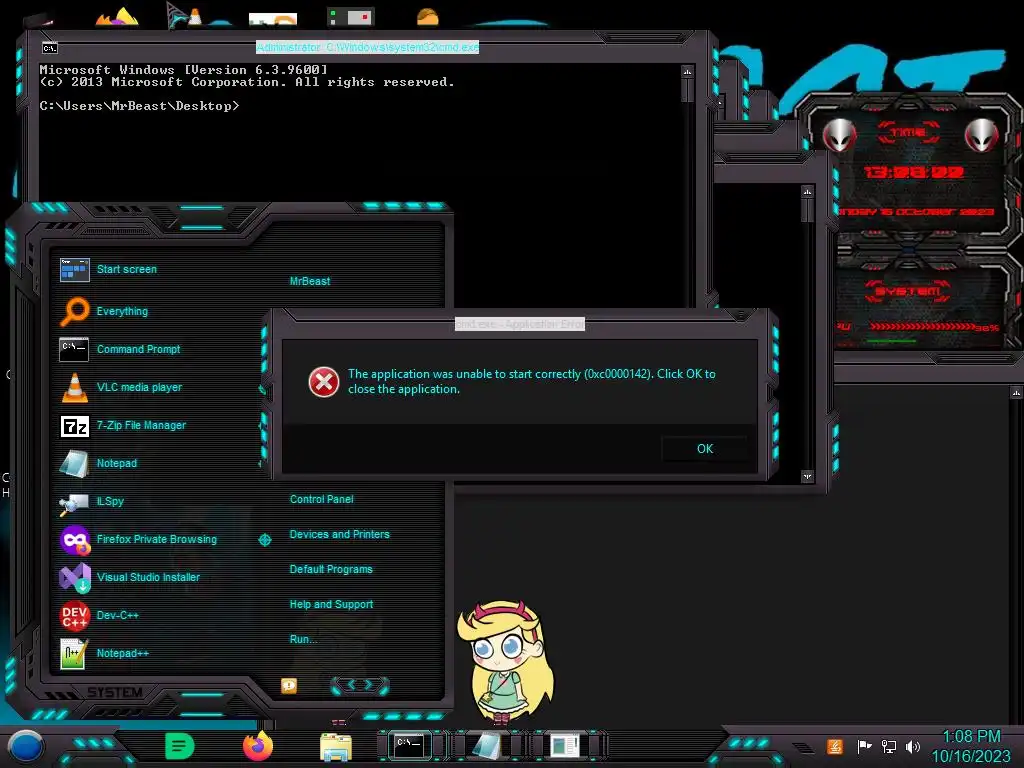The height and width of the screenshot is (768, 1024).
Task: Click the Star Butterfly desktop mascot
Action: (x=504, y=662)
